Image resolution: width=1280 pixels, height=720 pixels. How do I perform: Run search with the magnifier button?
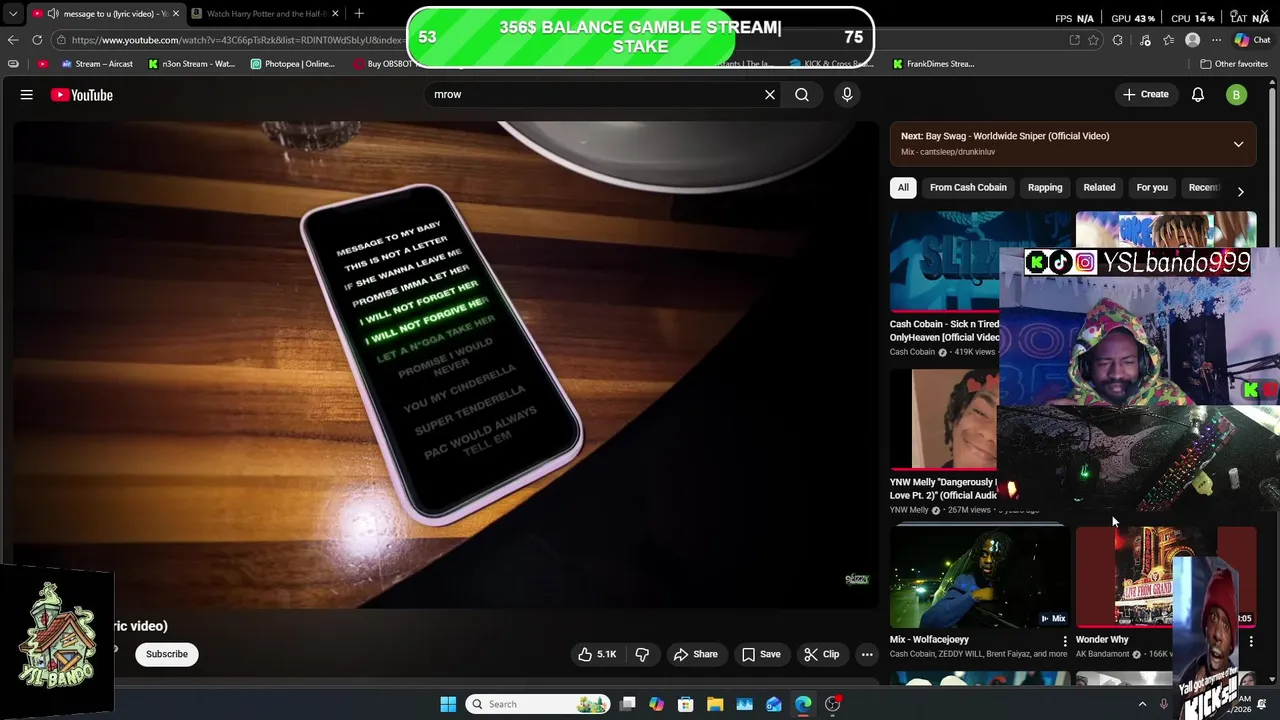802,95
